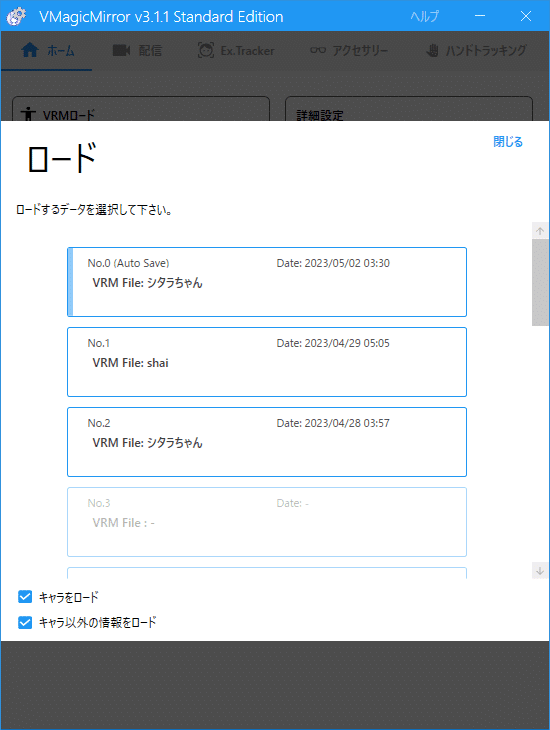The width and height of the screenshot is (550, 730).
Task: Open the ヘルプ menu in title bar
Action: (x=424, y=16)
